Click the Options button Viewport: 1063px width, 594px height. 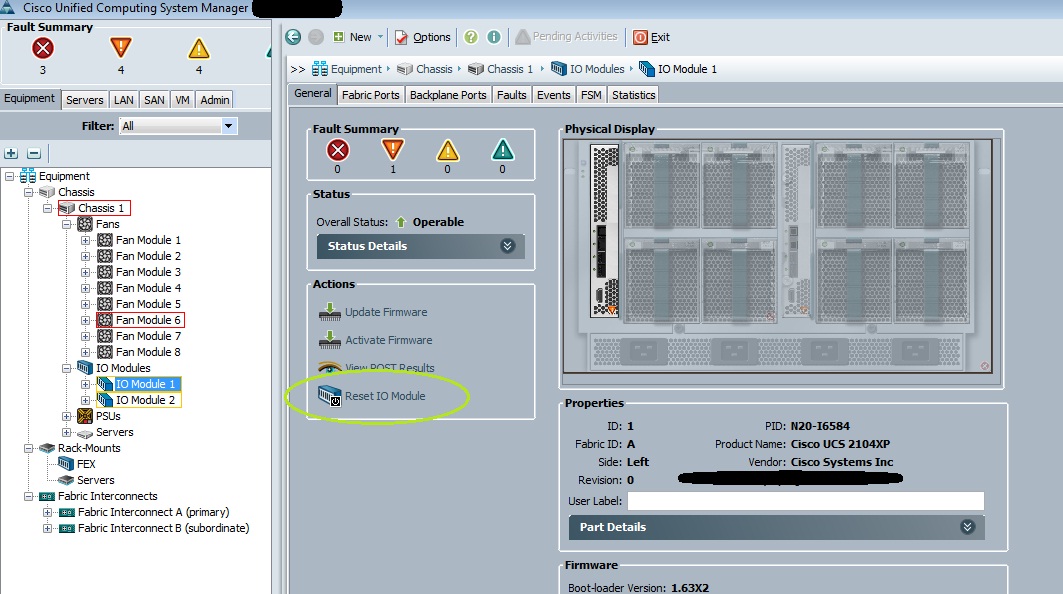click(422, 37)
